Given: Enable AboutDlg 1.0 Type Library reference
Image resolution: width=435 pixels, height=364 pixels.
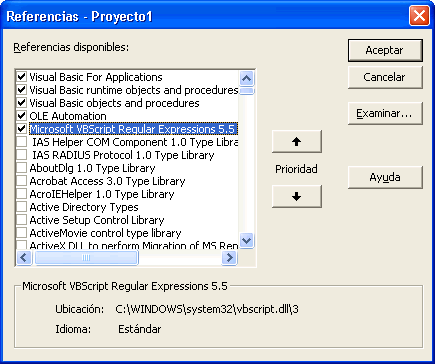Looking at the screenshot, I should [22, 168].
